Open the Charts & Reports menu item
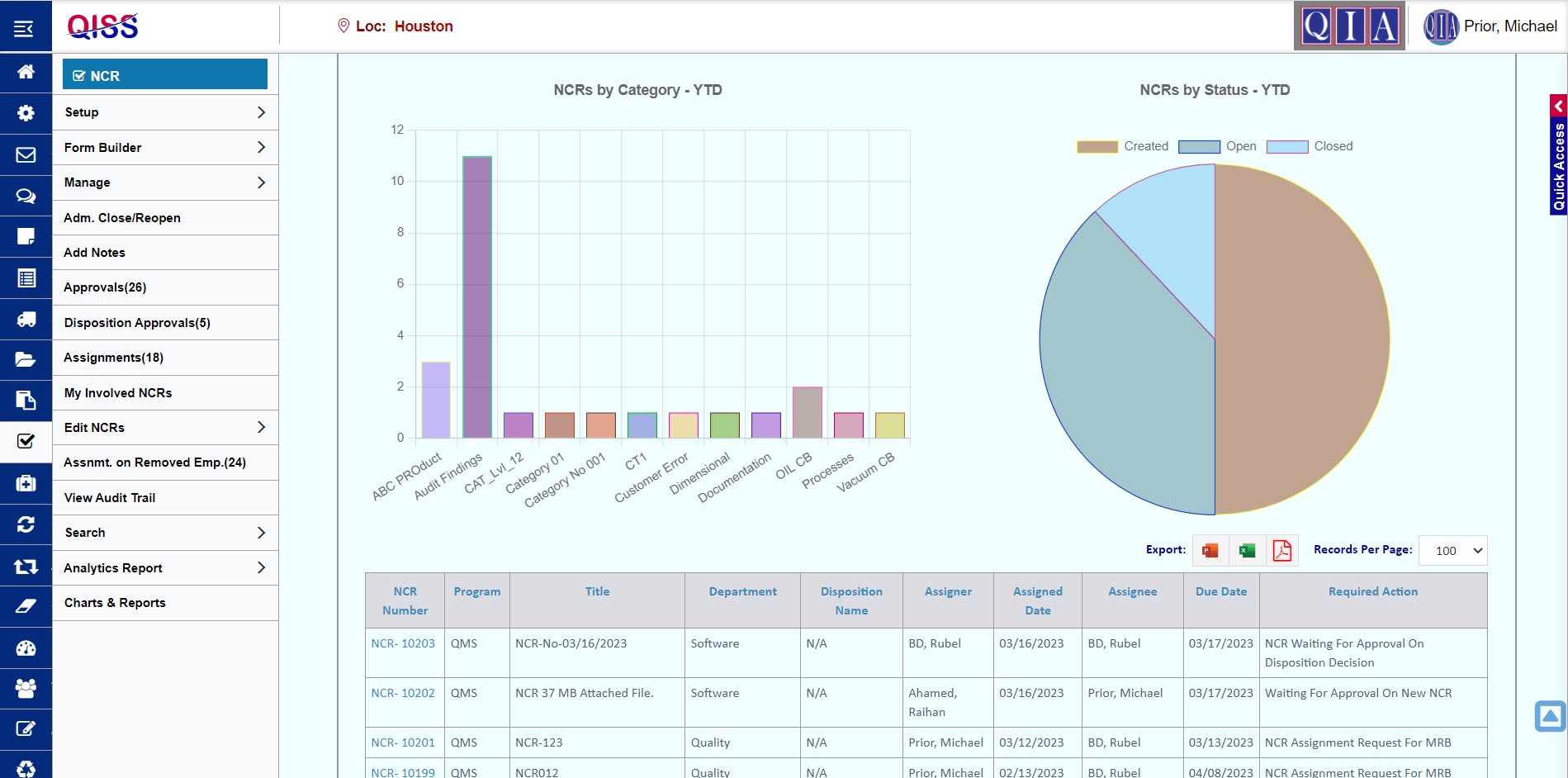 (164, 602)
